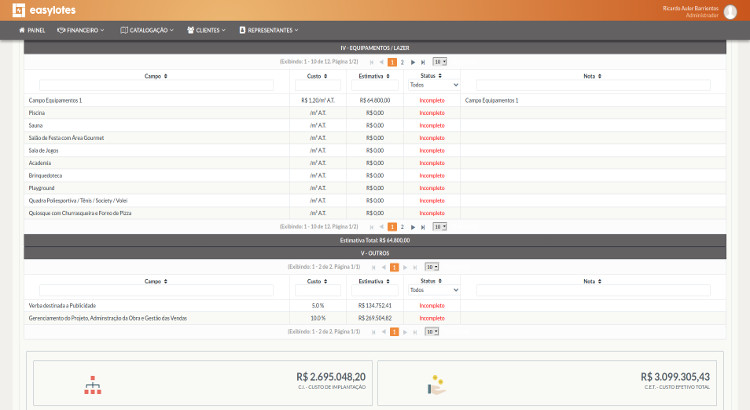The image size is (750, 410).
Task: Click the Campo filter field in Equipamentos
Action: pos(156,85)
